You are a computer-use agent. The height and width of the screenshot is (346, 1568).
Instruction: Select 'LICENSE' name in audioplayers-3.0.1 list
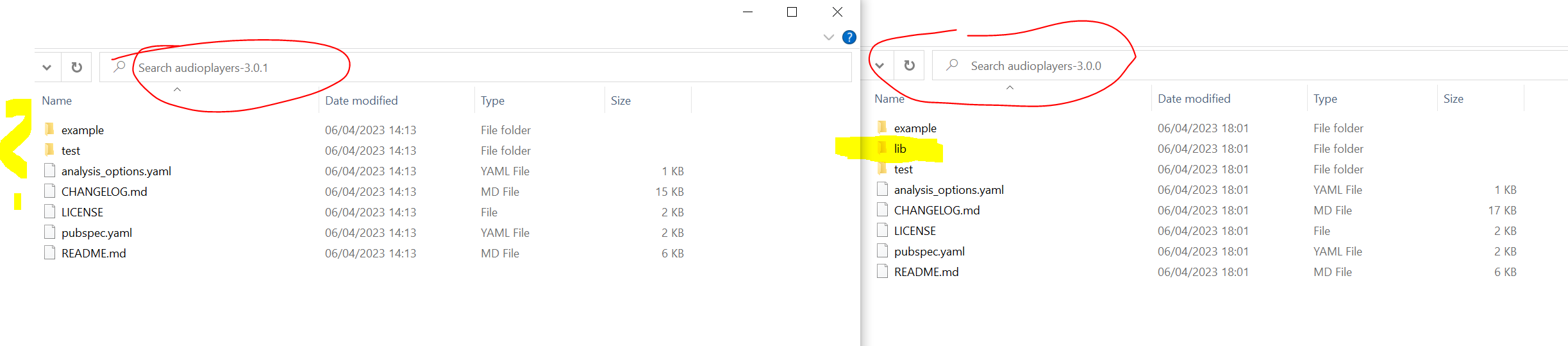(x=82, y=212)
